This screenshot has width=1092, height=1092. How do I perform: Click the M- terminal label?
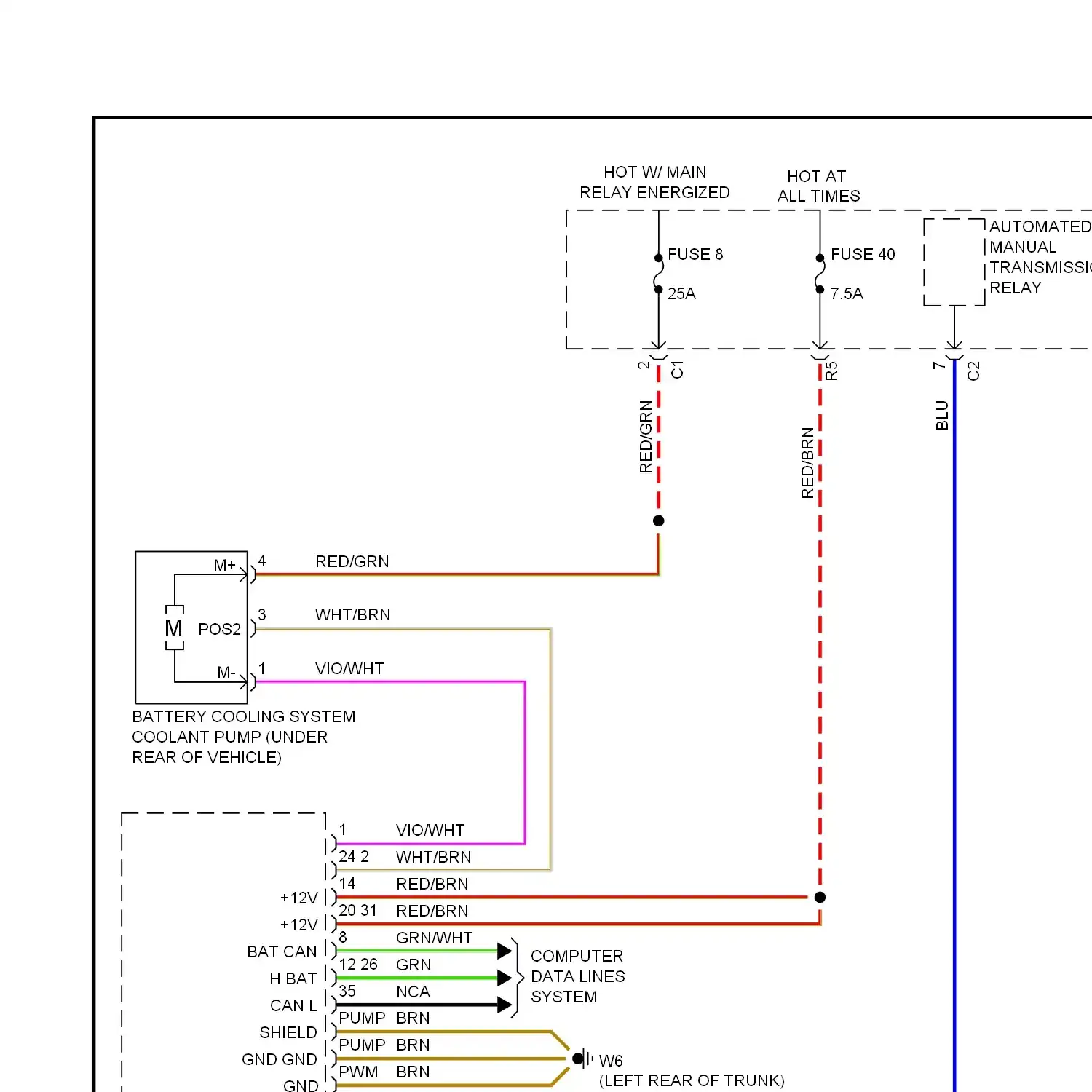[226, 672]
